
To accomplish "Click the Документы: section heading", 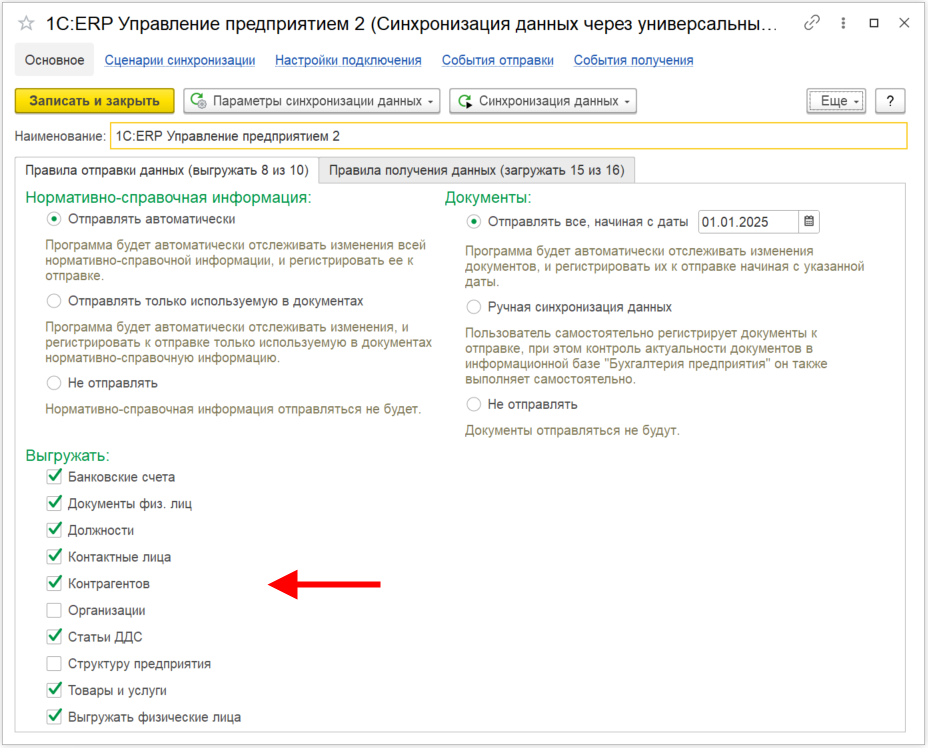I will point(488,198).
